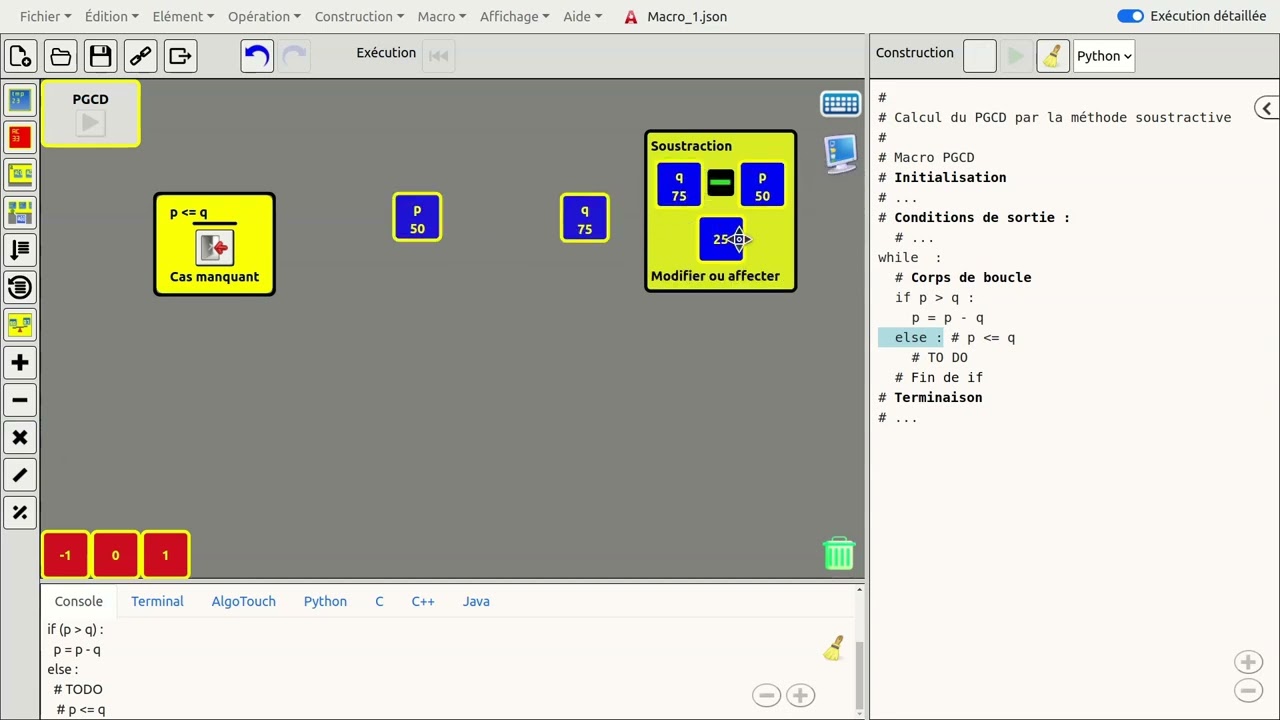Open the Construction menu
The height and width of the screenshot is (720, 1280).
359,16
